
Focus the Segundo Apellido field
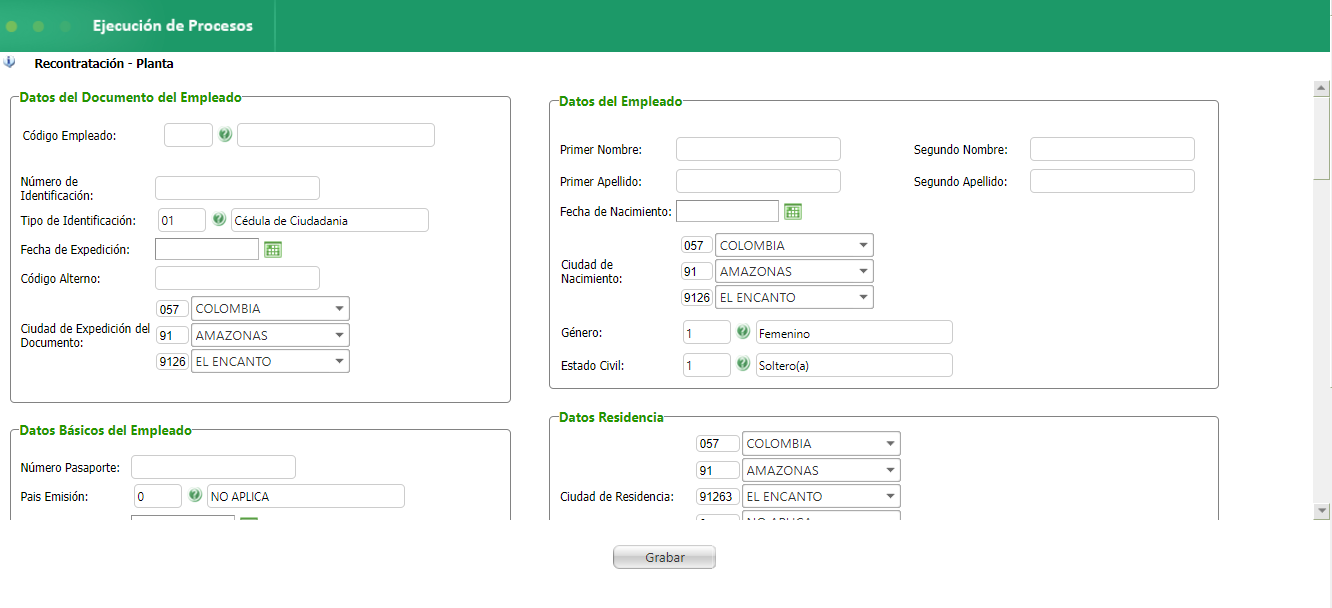1112,181
